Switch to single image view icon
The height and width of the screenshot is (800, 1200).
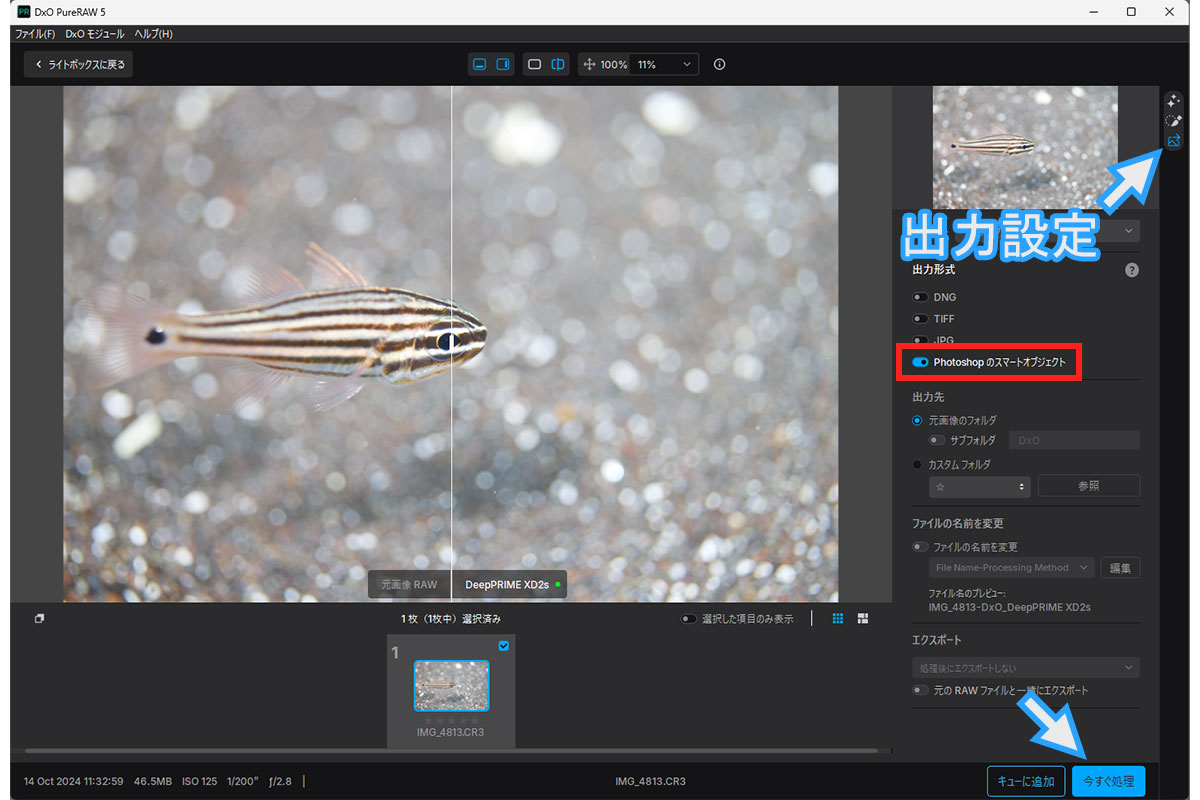[534, 64]
